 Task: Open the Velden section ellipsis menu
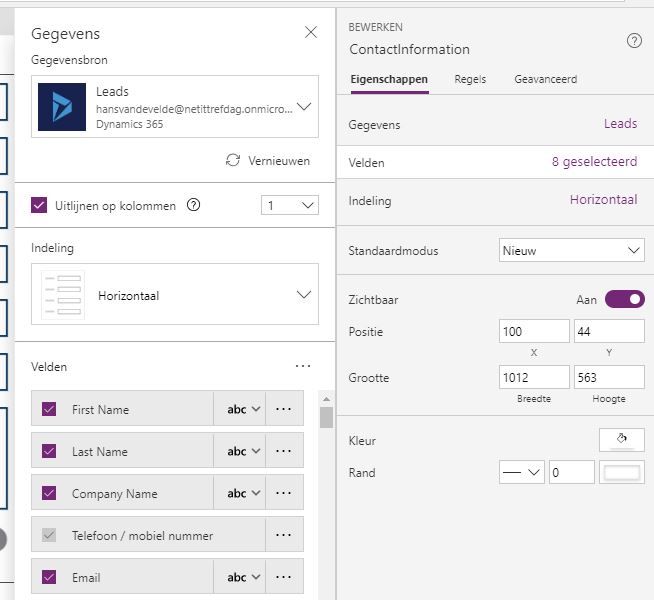pyautogui.click(x=303, y=367)
